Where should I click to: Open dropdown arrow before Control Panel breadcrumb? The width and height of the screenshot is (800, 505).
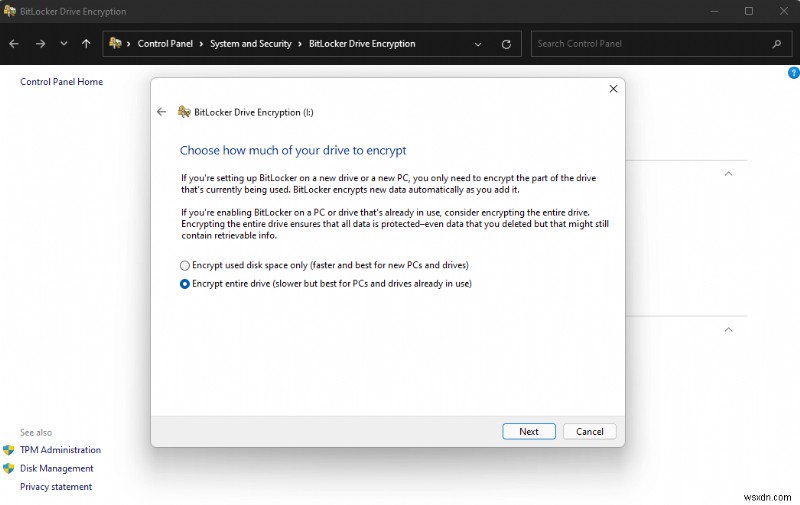[x=129, y=44]
